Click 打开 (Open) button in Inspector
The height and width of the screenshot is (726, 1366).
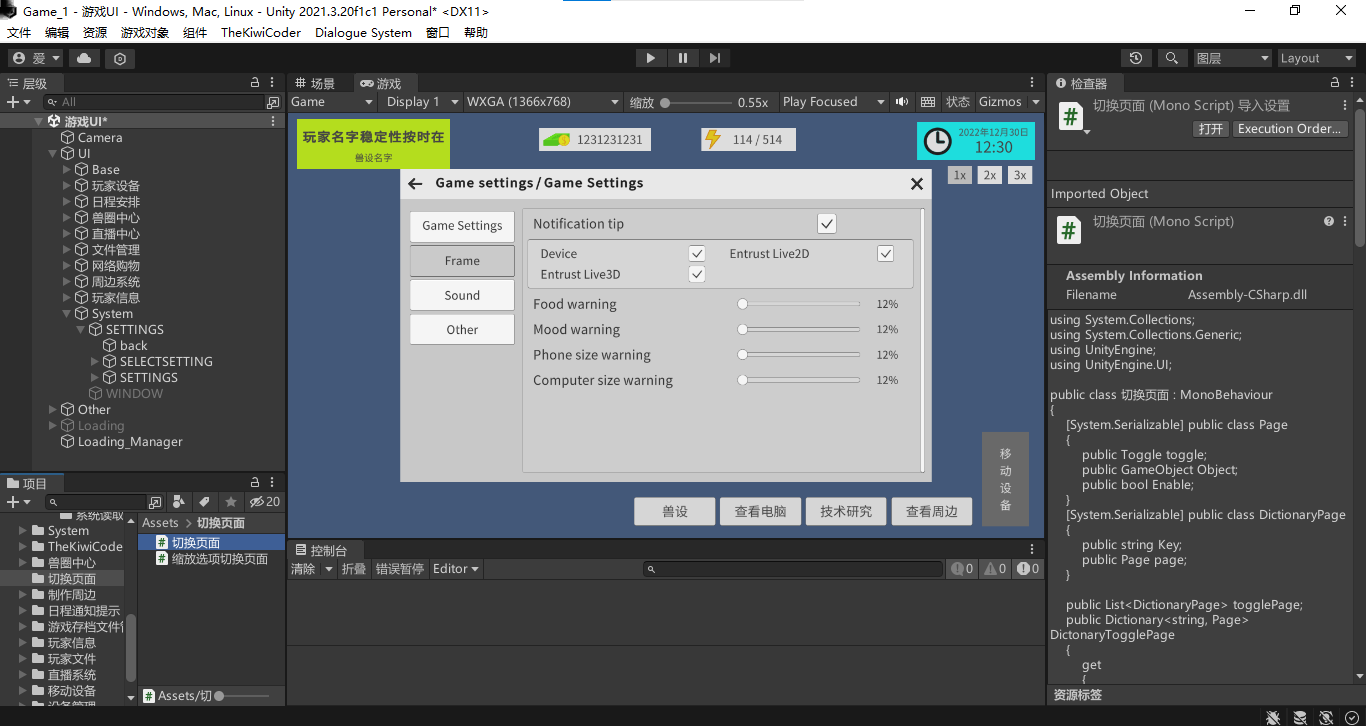1211,129
